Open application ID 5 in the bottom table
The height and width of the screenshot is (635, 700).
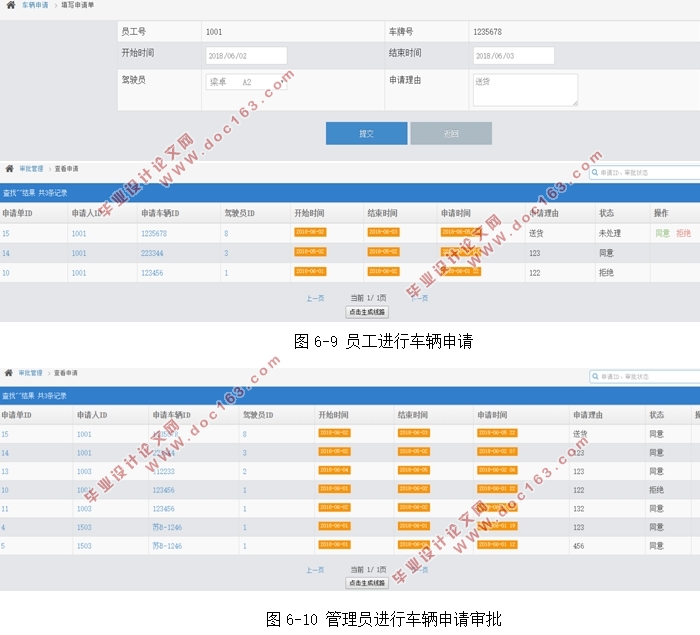point(3,546)
